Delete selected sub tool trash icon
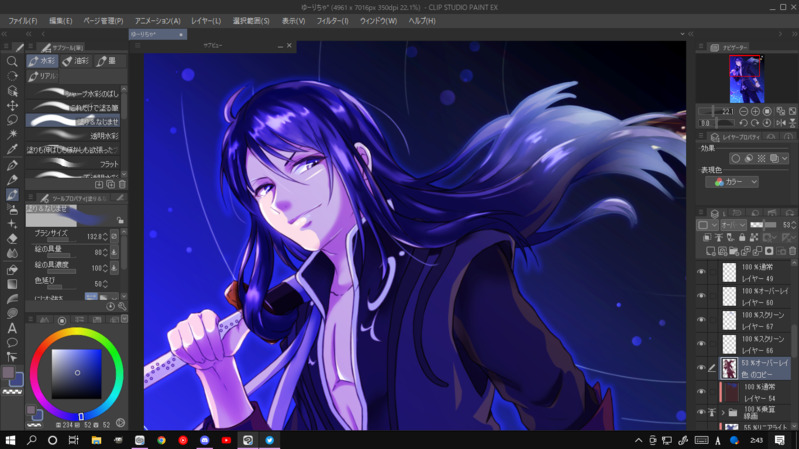Screen dimensions: 799x449 (122, 184)
